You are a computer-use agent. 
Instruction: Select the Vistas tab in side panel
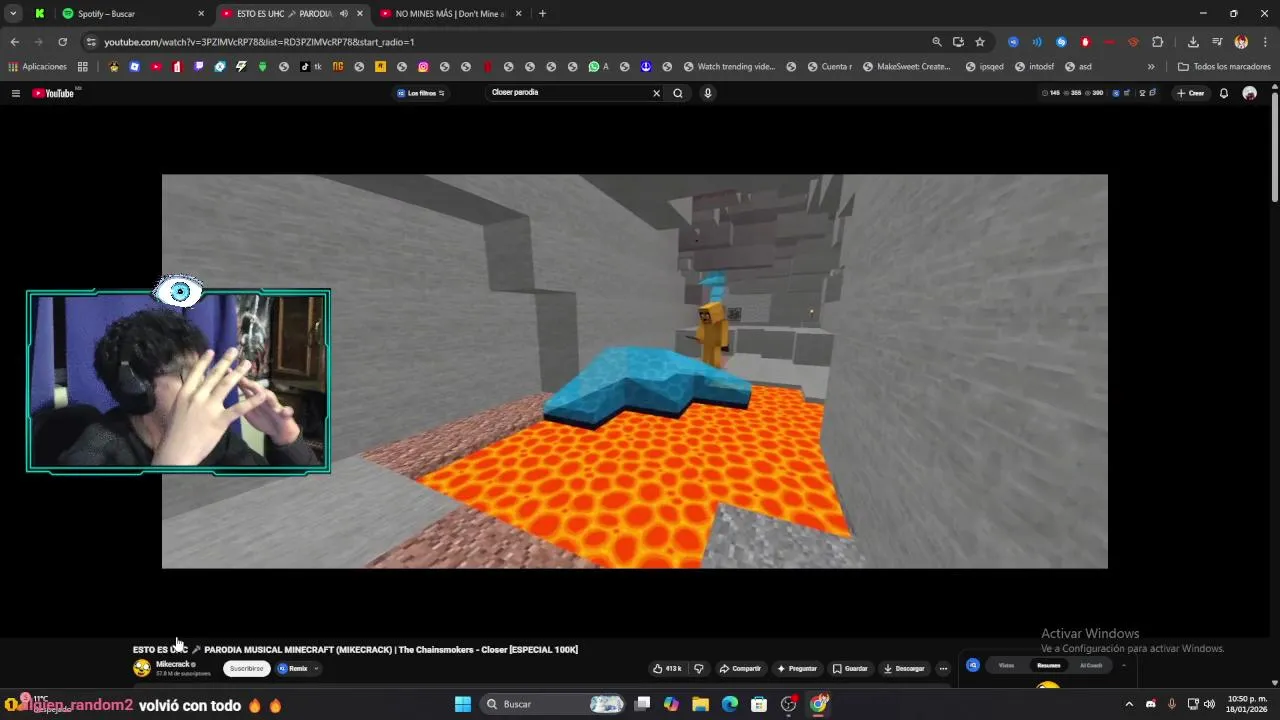[x=1006, y=665]
